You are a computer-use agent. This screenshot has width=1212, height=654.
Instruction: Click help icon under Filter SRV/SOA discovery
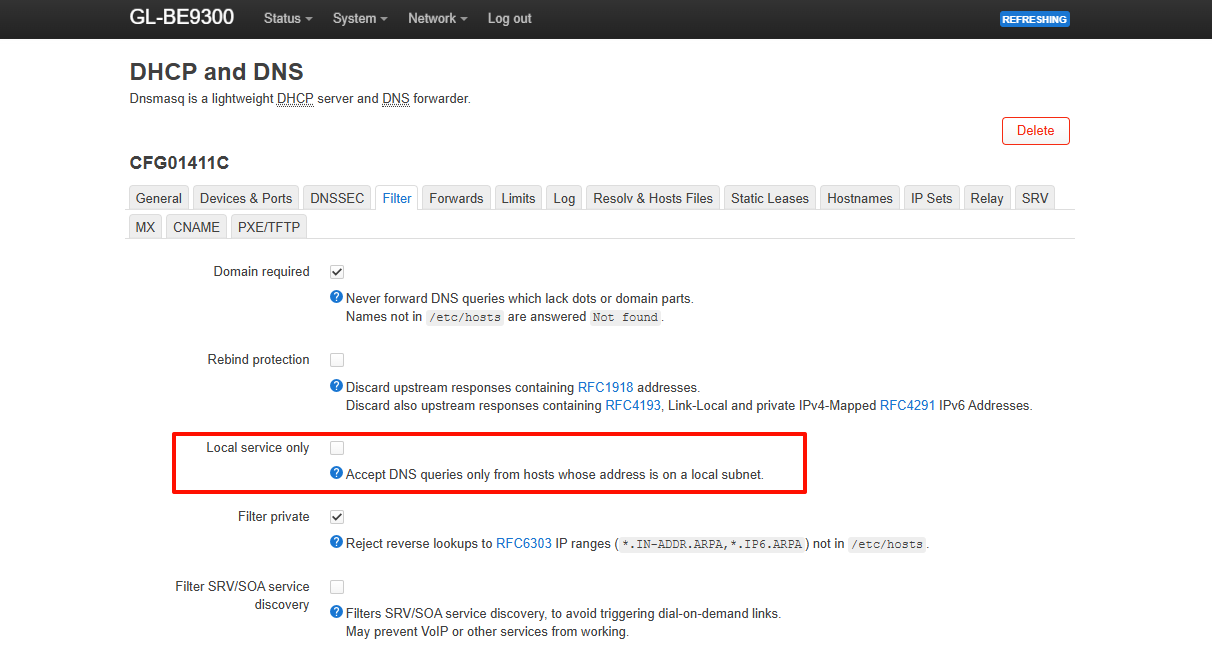(x=337, y=611)
